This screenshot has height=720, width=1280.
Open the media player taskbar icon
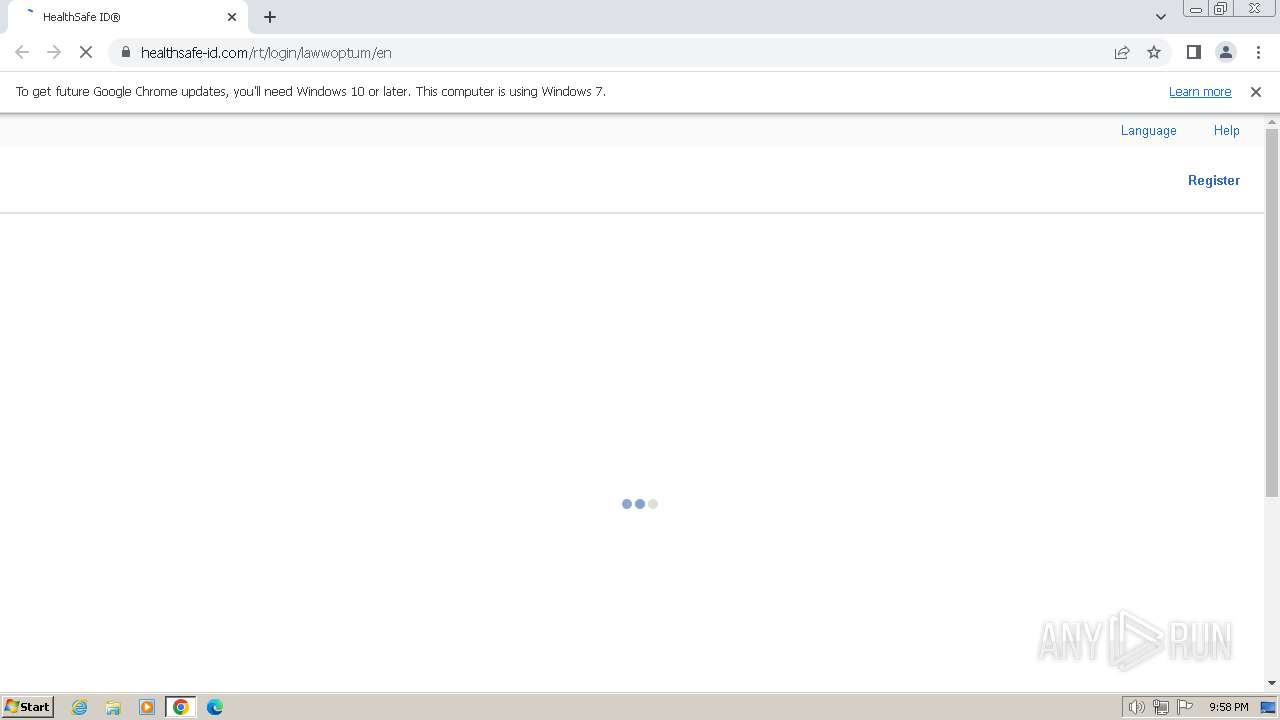point(147,707)
